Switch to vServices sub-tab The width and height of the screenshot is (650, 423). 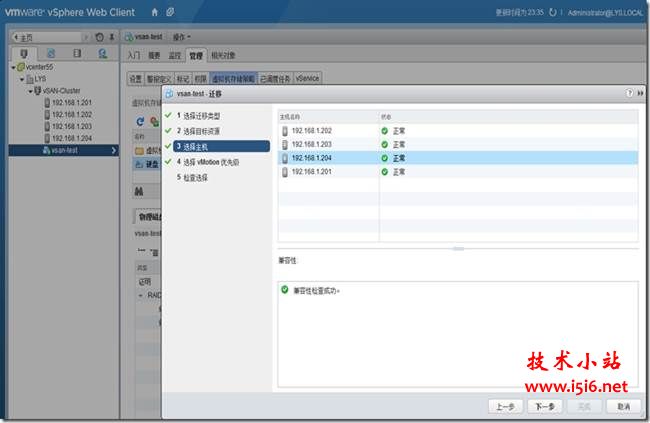308,78
